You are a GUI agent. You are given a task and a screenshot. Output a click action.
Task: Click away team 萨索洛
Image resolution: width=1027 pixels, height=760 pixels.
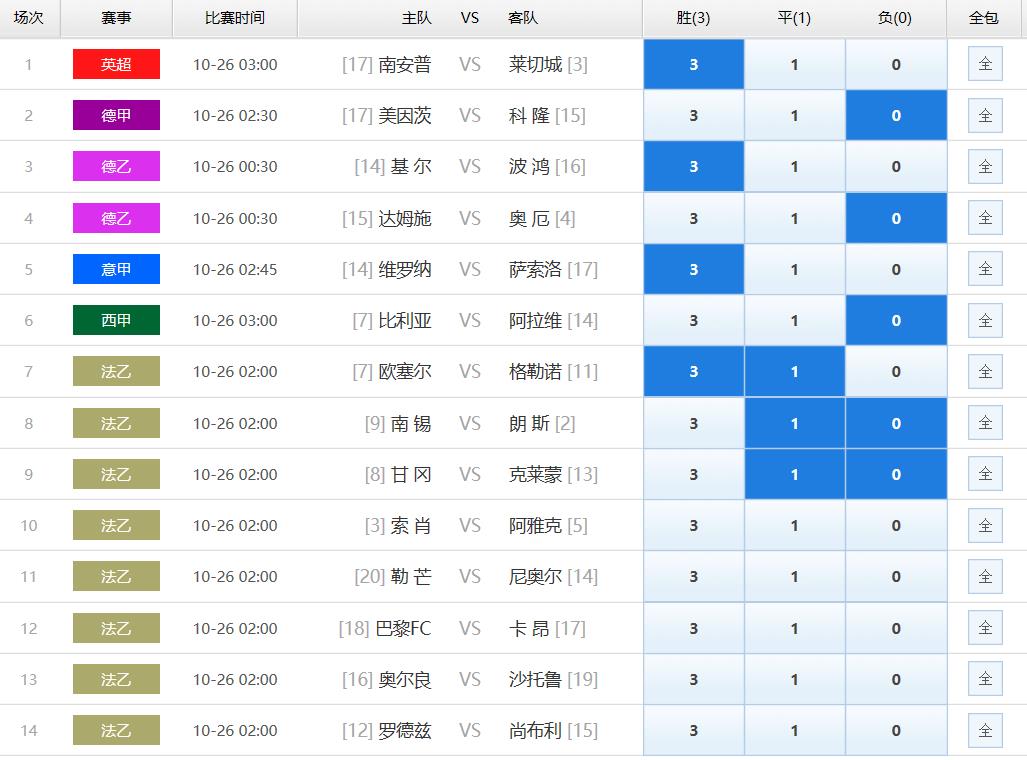tap(535, 269)
